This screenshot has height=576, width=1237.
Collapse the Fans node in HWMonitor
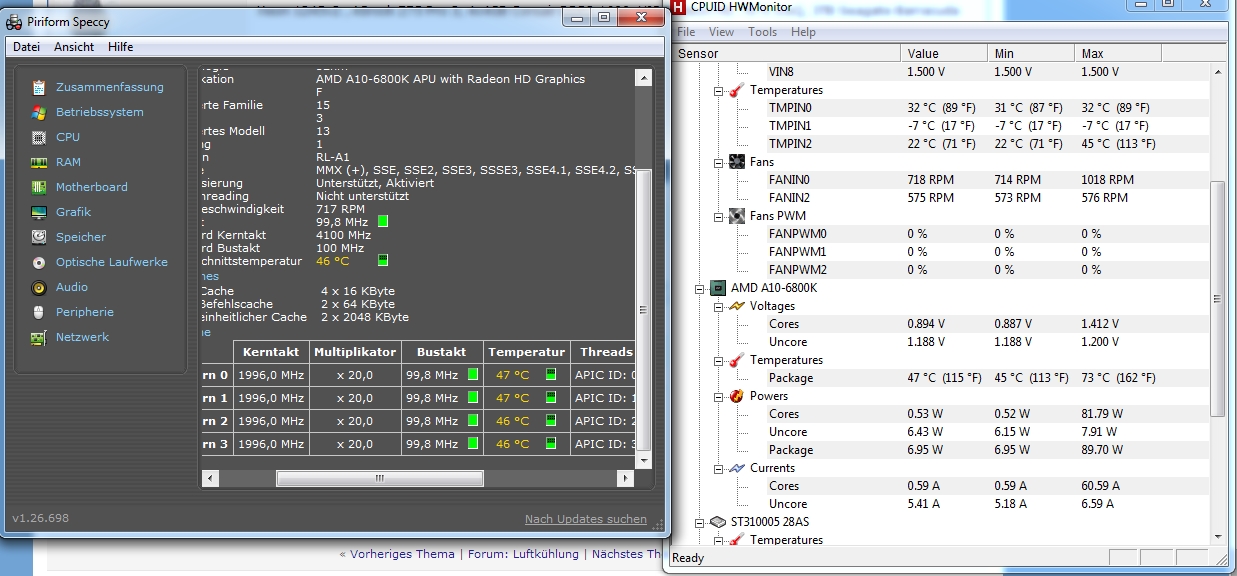[719, 162]
